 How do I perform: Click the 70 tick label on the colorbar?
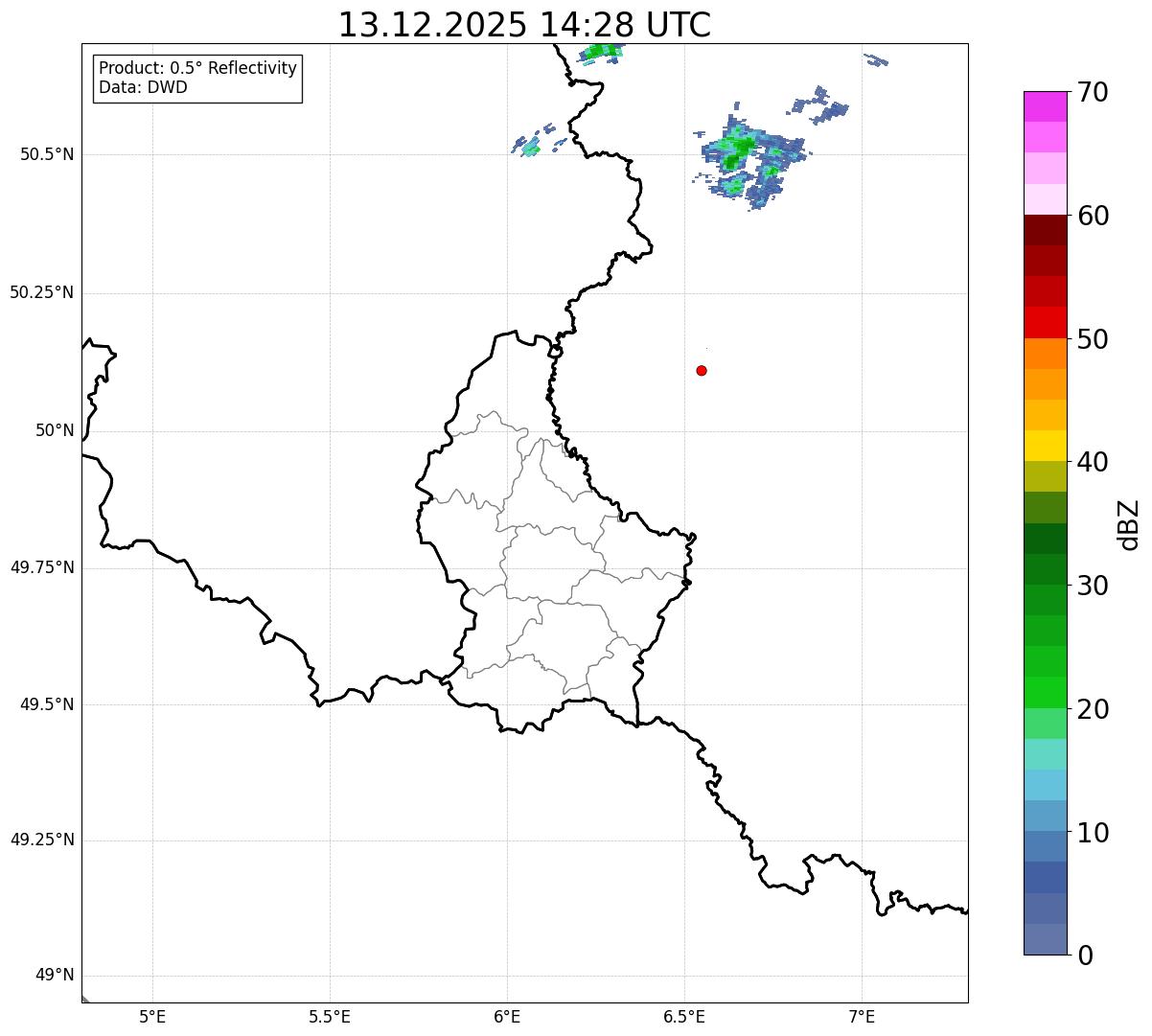1092,93
